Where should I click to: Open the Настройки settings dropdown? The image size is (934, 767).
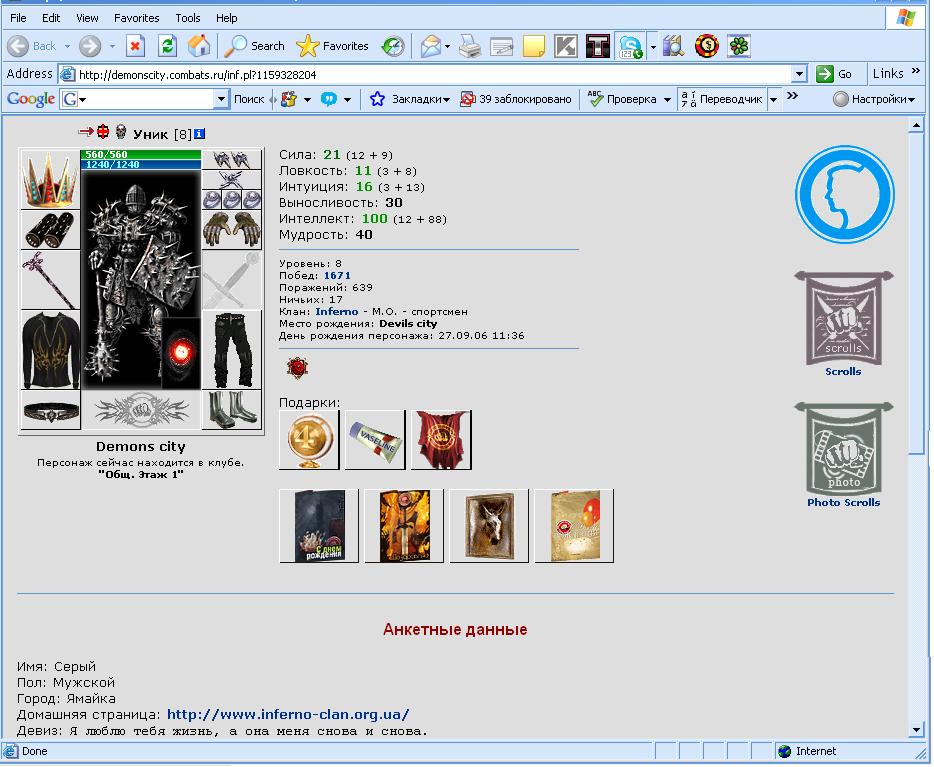point(874,99)
